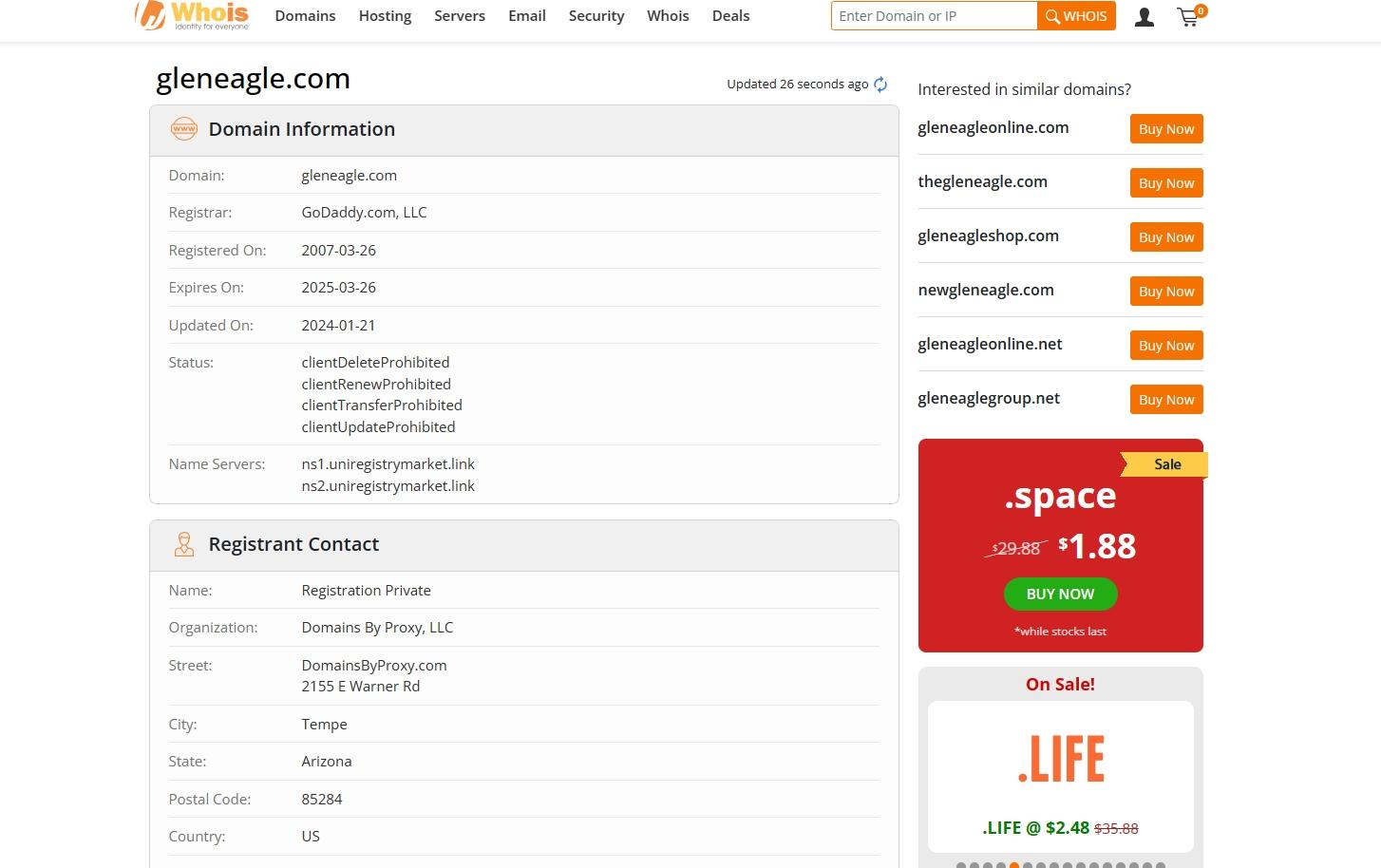Select the clientUpdateProhibited status
Screen dimensions: 1381x868
point(378,427)
